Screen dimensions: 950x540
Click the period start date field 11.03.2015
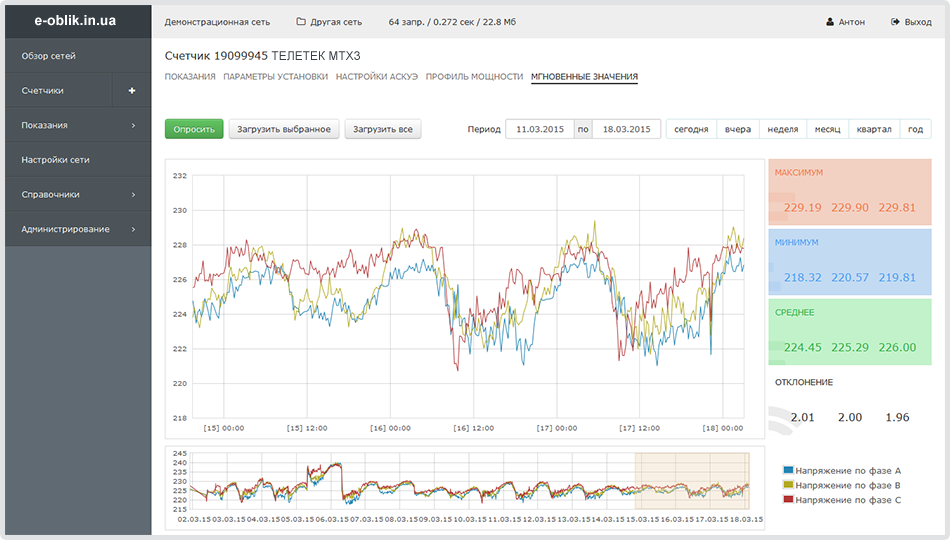[540, 129]
